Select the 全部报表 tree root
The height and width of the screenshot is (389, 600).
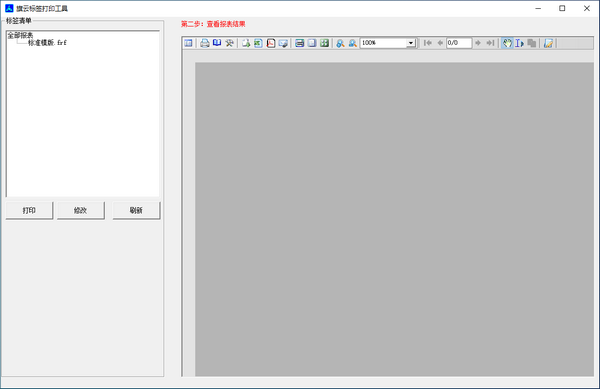(x=20, y=35)
